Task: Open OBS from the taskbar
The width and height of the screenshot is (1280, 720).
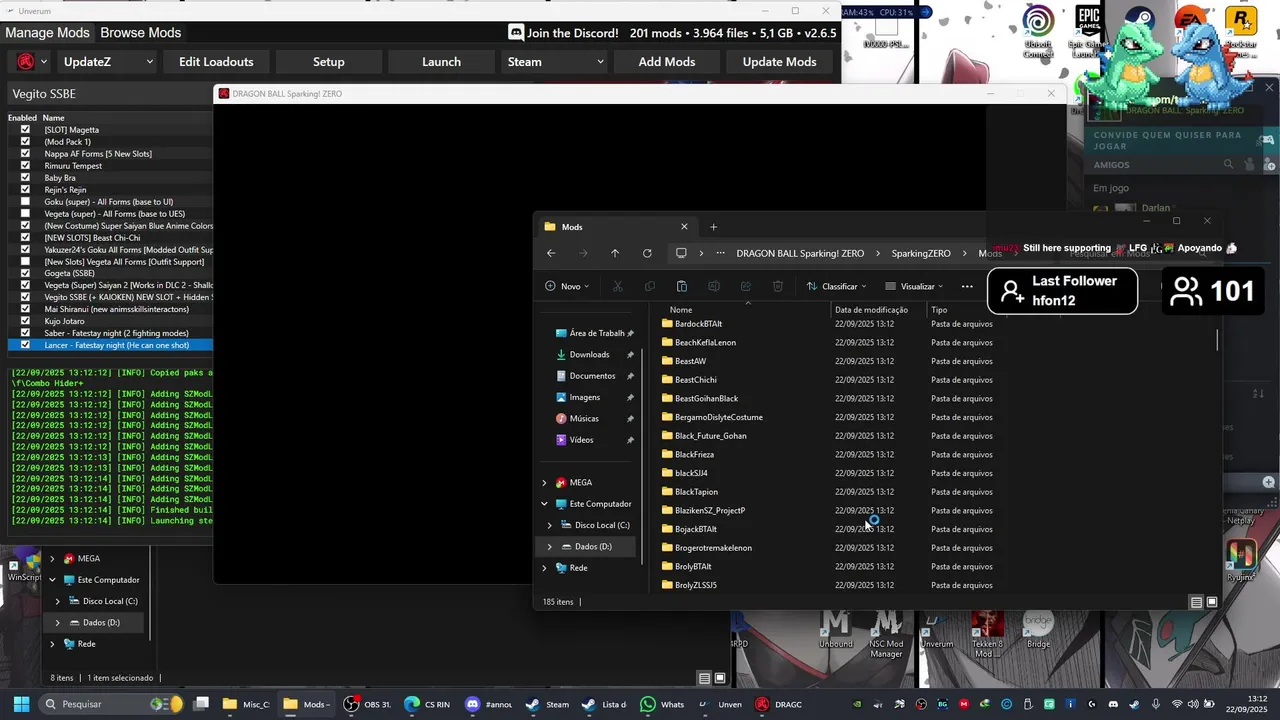Action: click(367, 704)
